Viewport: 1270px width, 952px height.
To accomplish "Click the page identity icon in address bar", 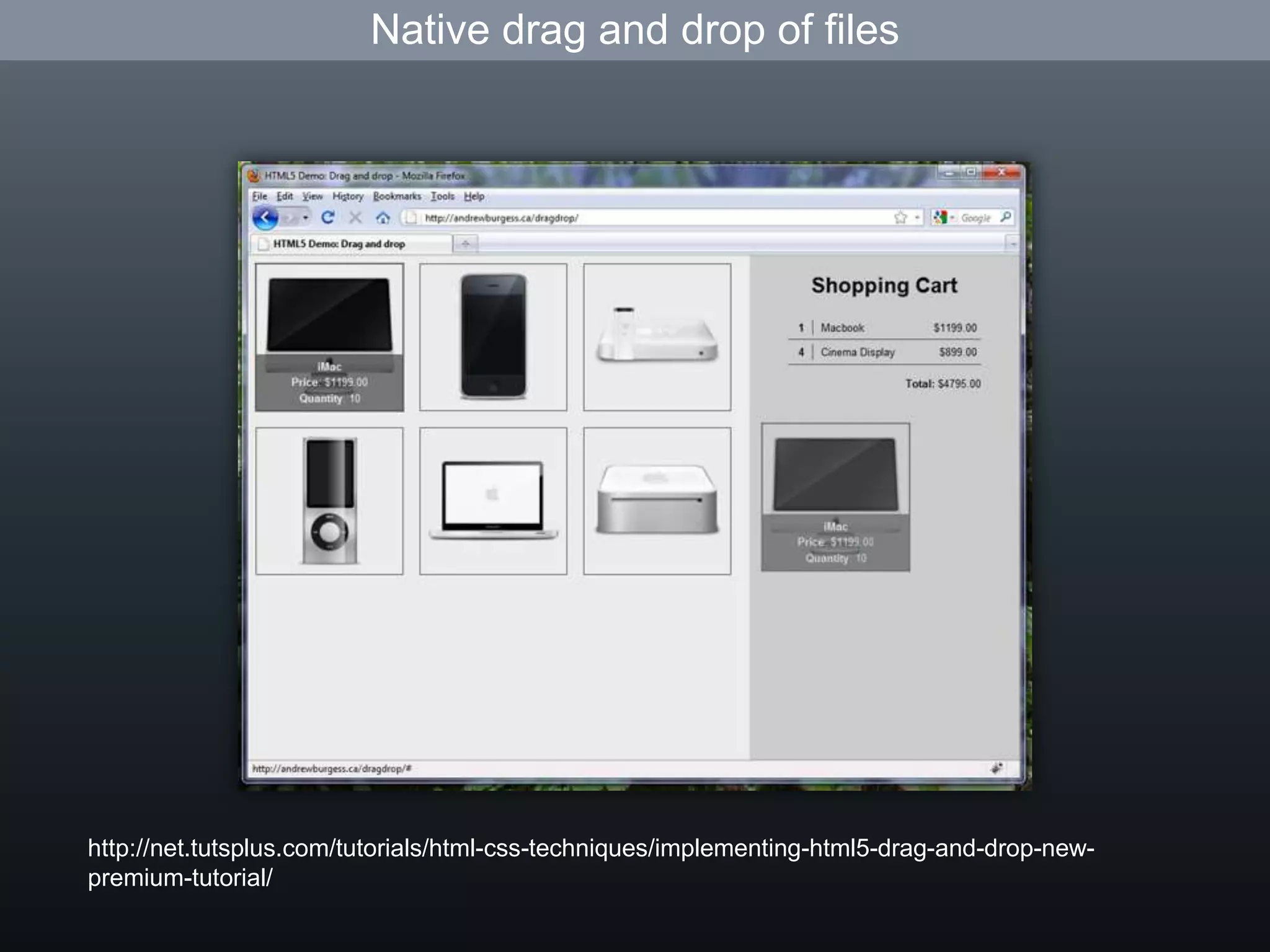I will [x=410, y=218].
